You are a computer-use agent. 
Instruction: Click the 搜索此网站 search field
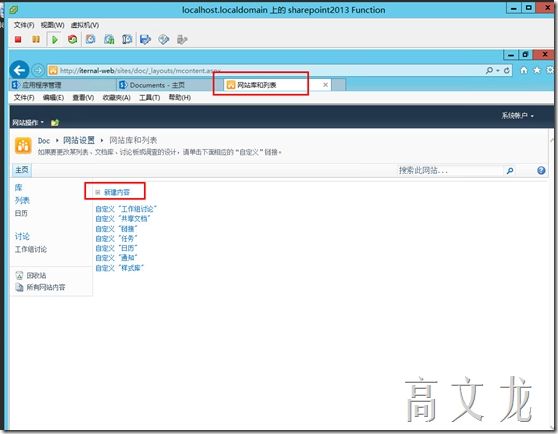[450, 171]
